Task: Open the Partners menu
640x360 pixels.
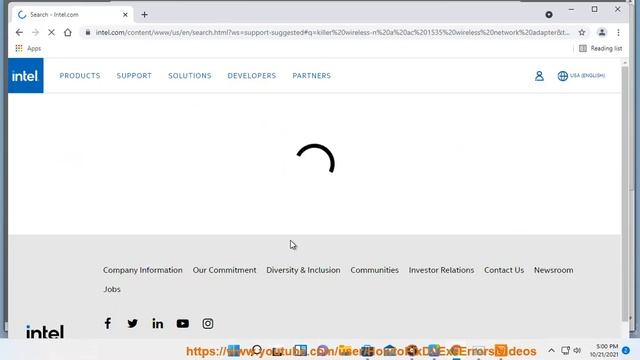Action: tap(311, 76)
